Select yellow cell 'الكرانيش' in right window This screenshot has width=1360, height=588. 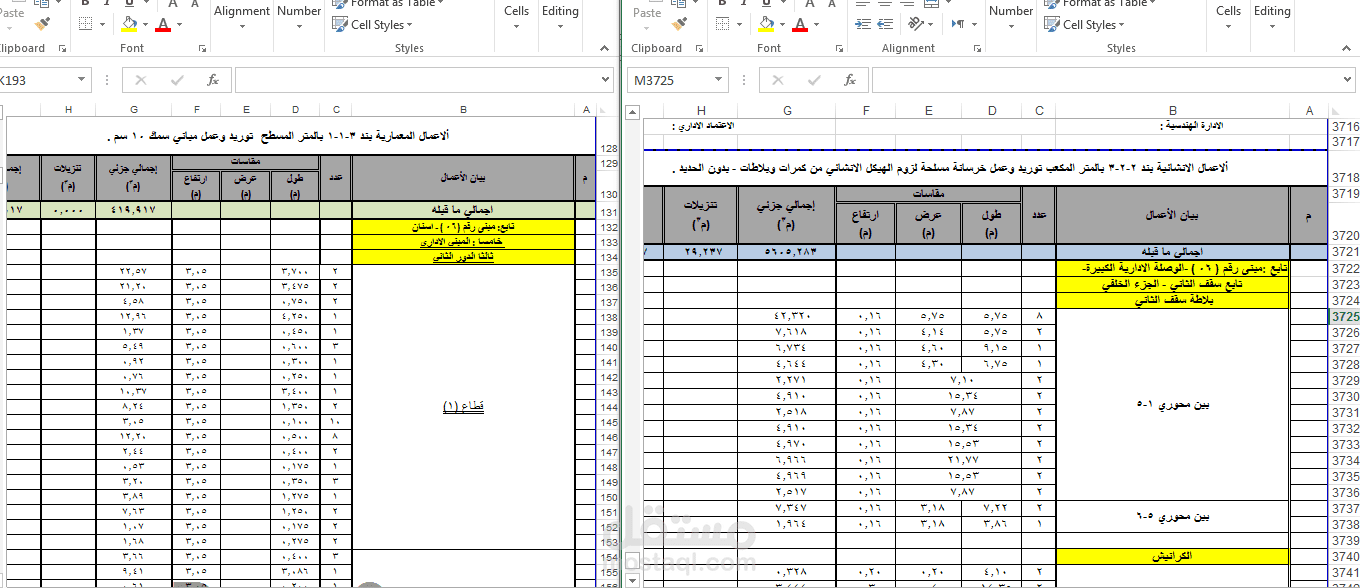(1172, 556)
